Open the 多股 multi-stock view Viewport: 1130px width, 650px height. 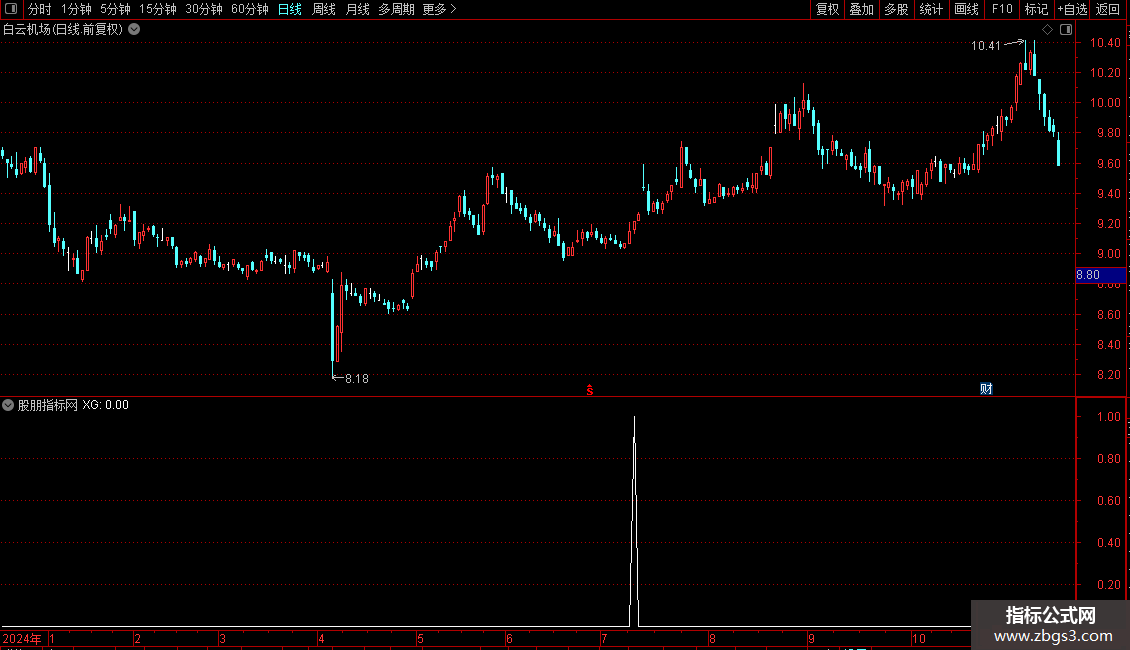click(896, 9)
